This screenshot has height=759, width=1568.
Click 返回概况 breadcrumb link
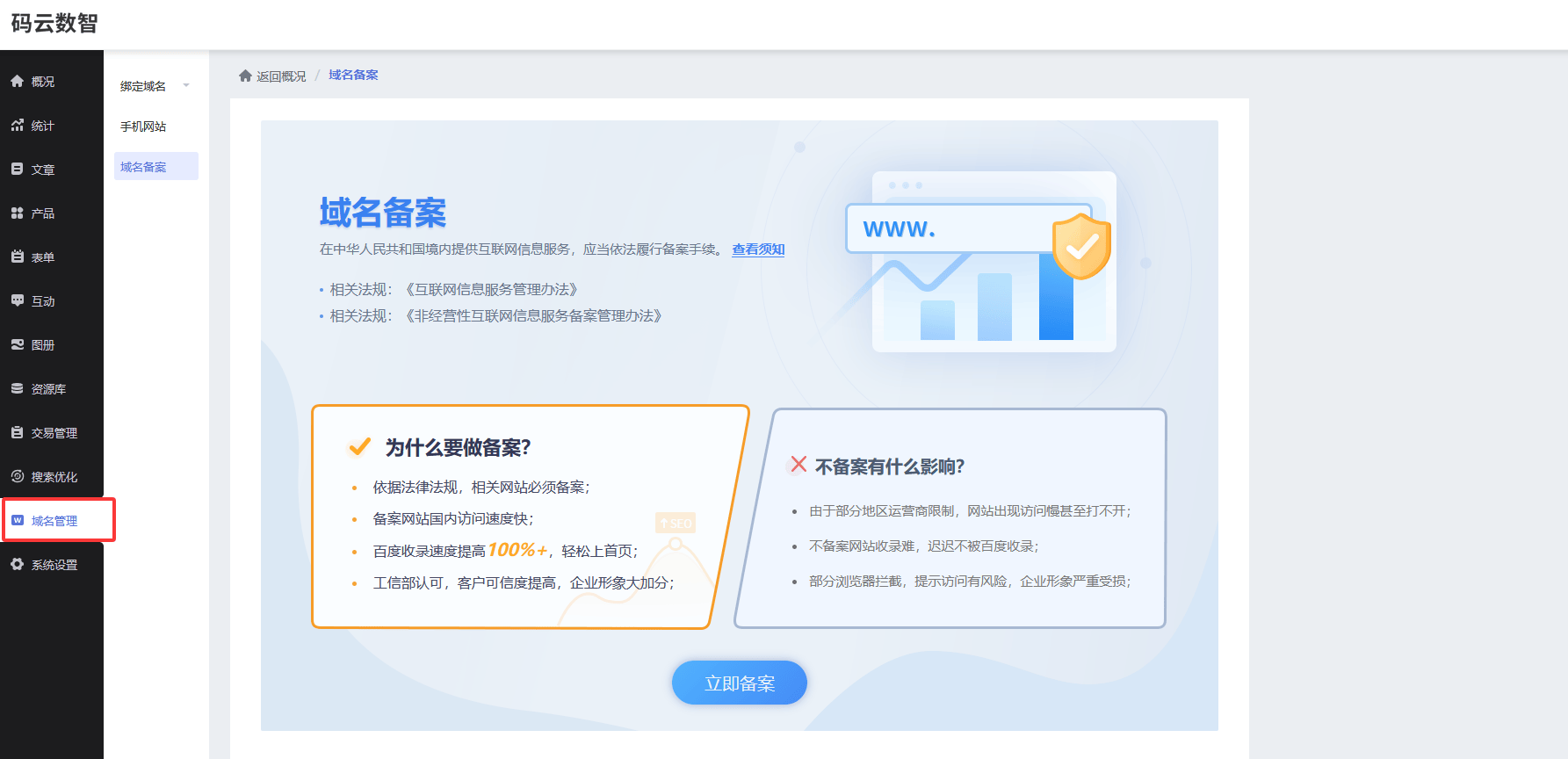pyautogui.click(x=280, y=76)
